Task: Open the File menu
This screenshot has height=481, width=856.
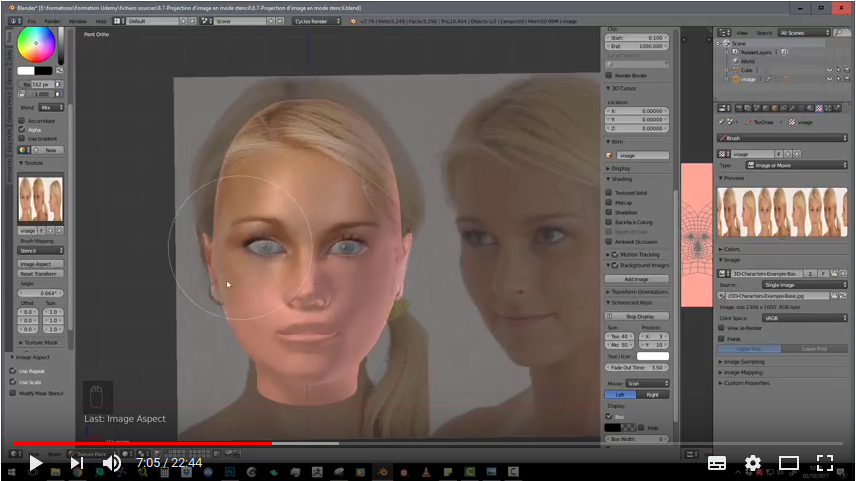Action: 32,21
